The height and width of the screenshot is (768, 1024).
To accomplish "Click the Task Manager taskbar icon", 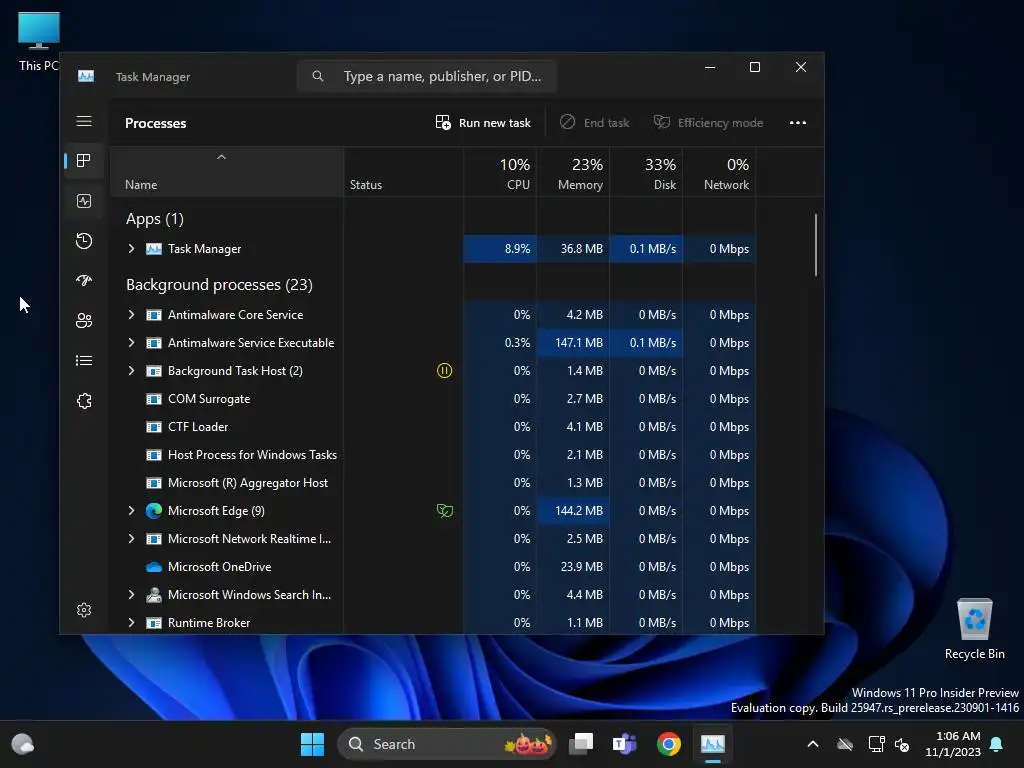I will click(712, 744).
